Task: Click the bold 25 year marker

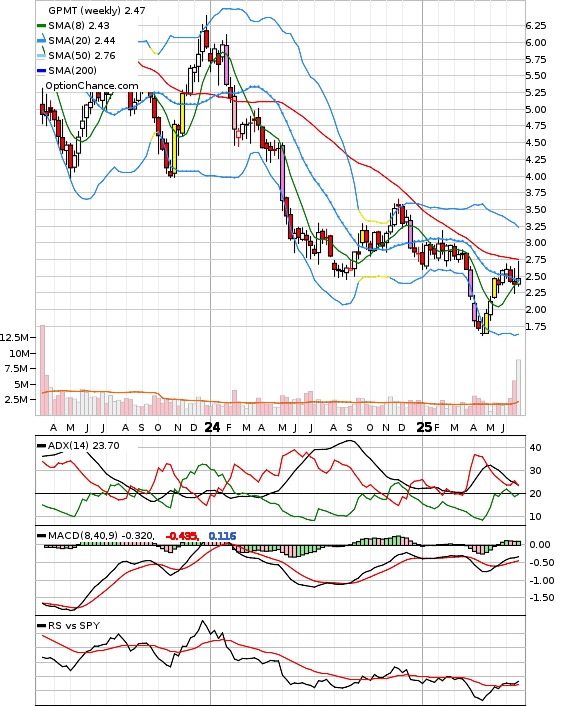Action: click(x=424, y=427)
